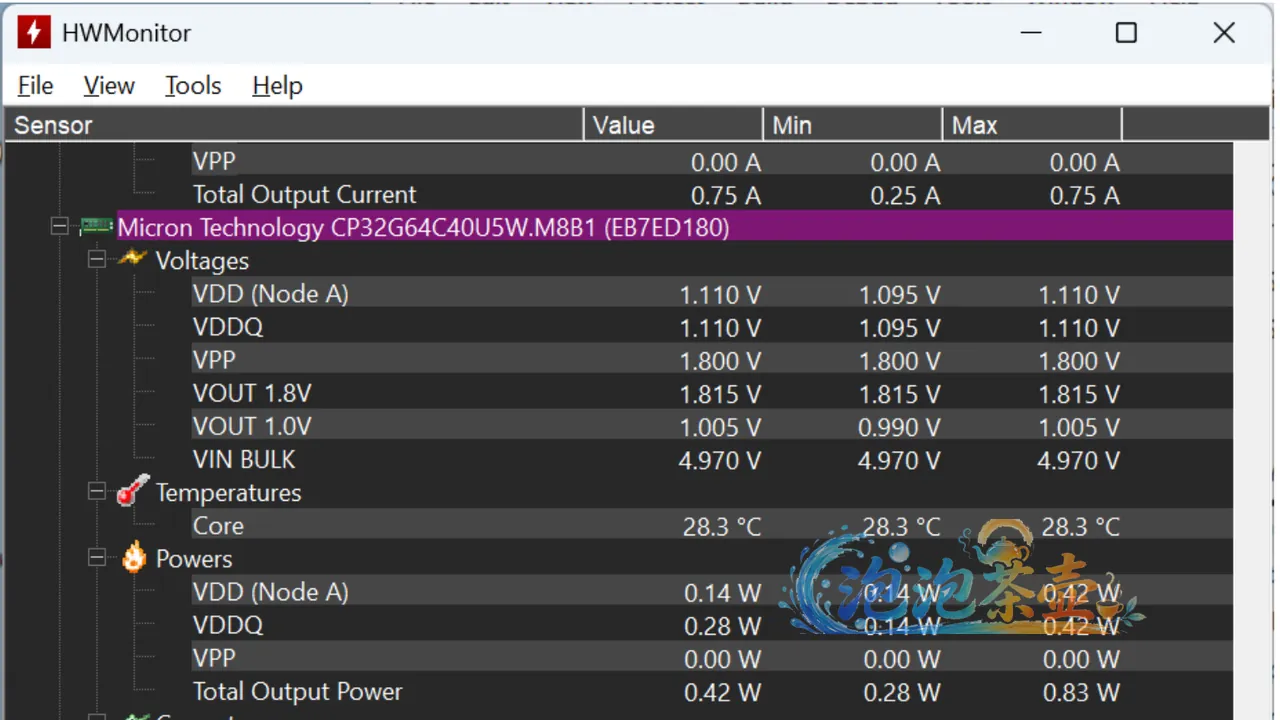
Task: Close the HWMonitor window
Action: pyautogui.click(x=1224, y=33)
